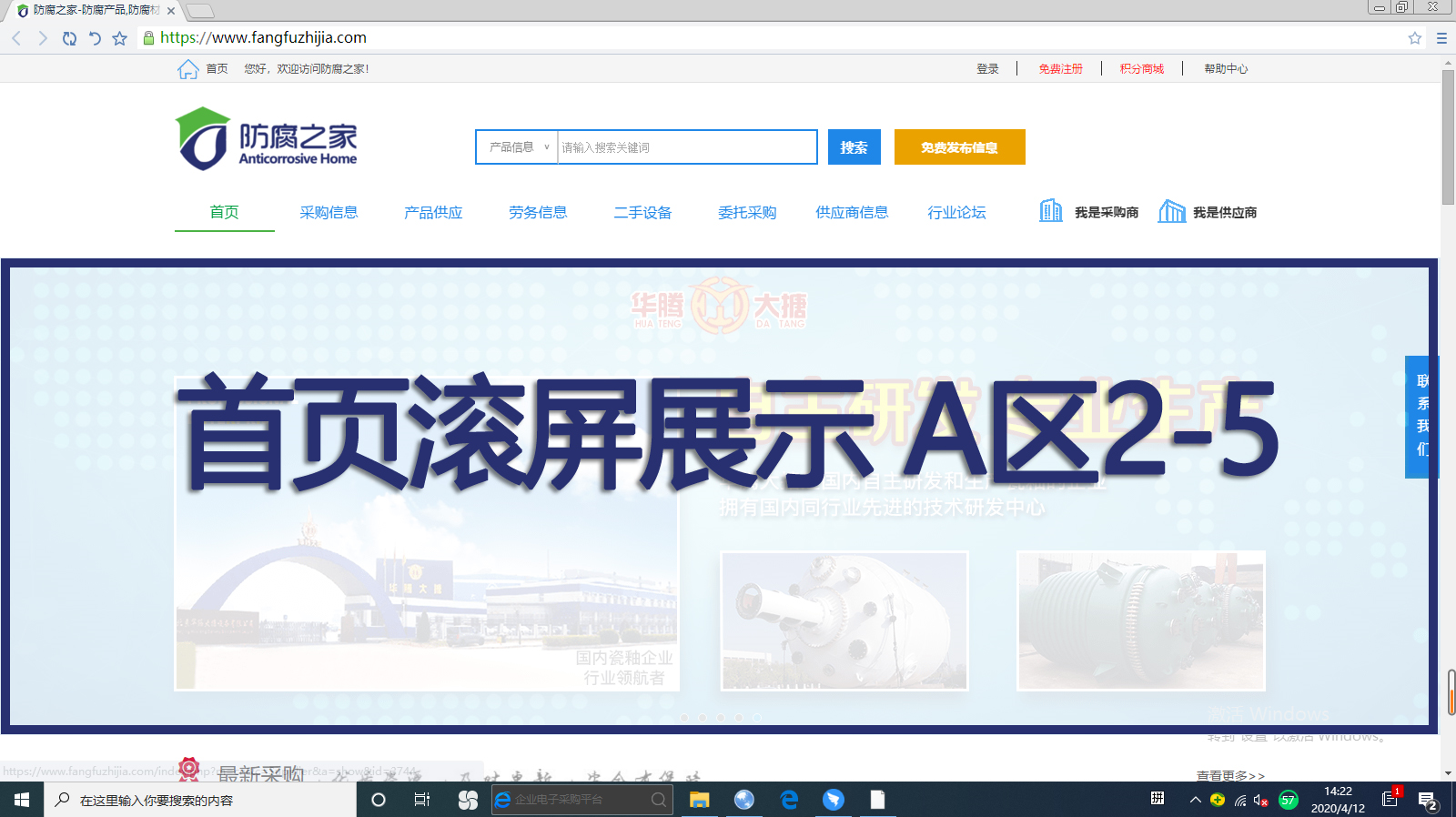Screen dimensions: 1456x817
Task: Show hidden system tray icons chevron
Action: [x=1195, y=800]
